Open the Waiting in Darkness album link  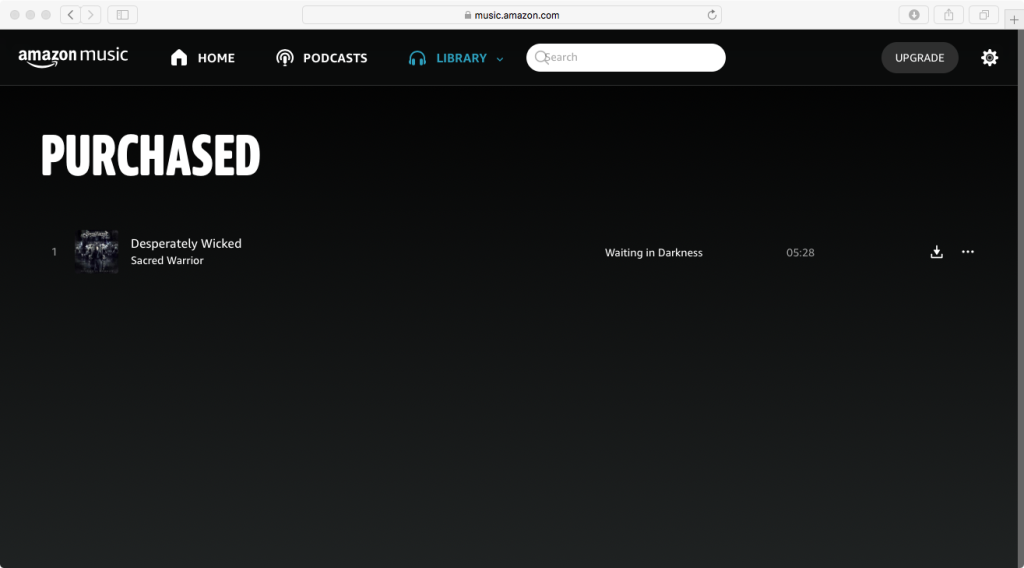[653, 253]
